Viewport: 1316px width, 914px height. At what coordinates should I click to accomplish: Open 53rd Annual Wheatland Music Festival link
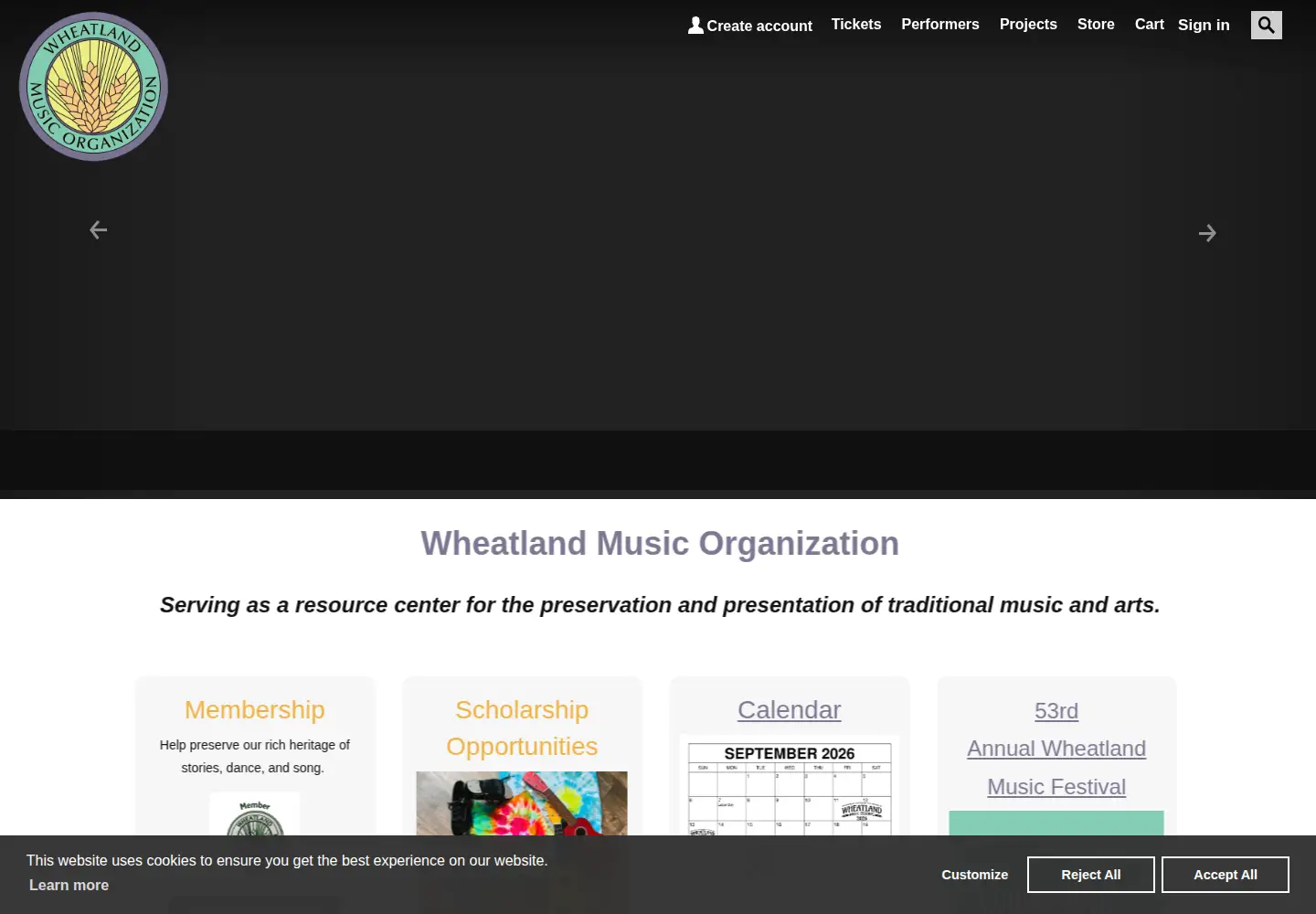(x=1056, y=749)
